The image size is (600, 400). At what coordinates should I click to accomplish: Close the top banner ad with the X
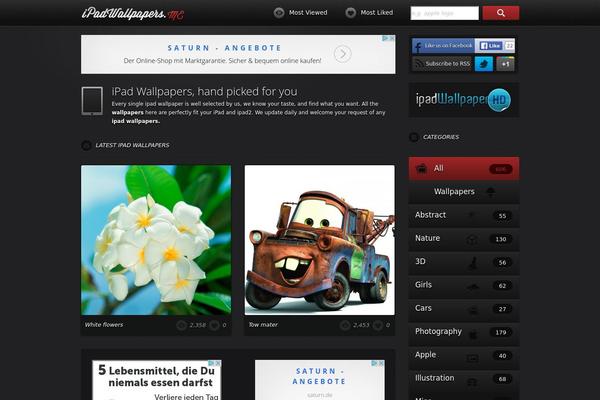coord(392,38)
